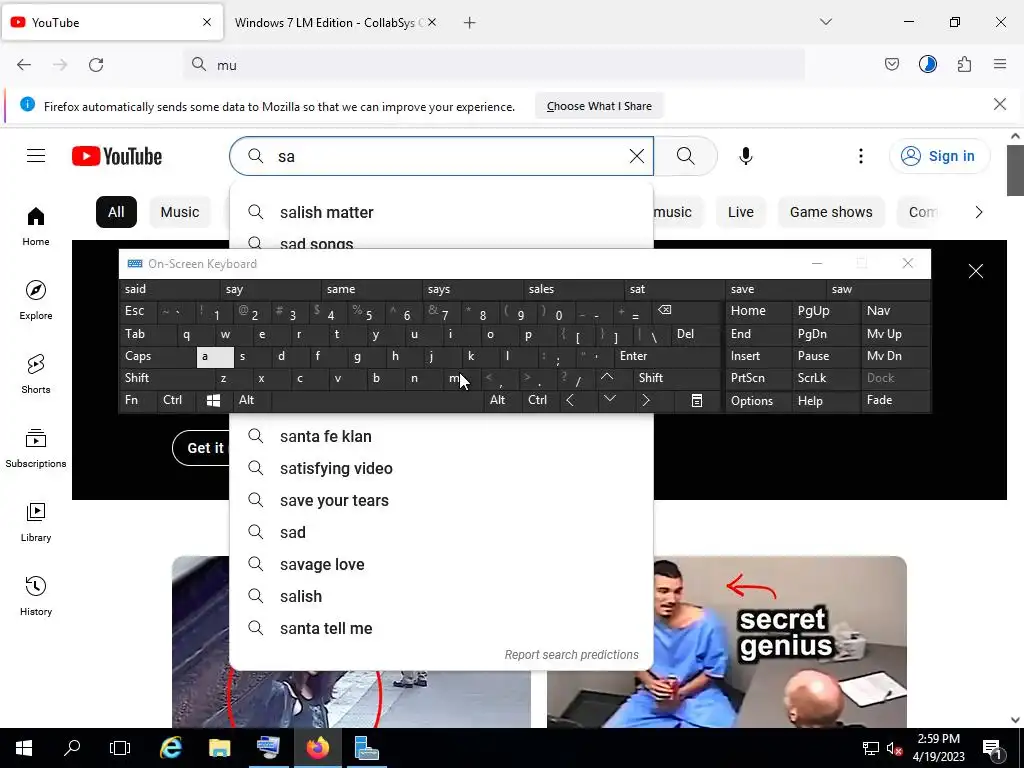Go back in Firefox
Screen dimensions: 1024x768
(24, 65)
